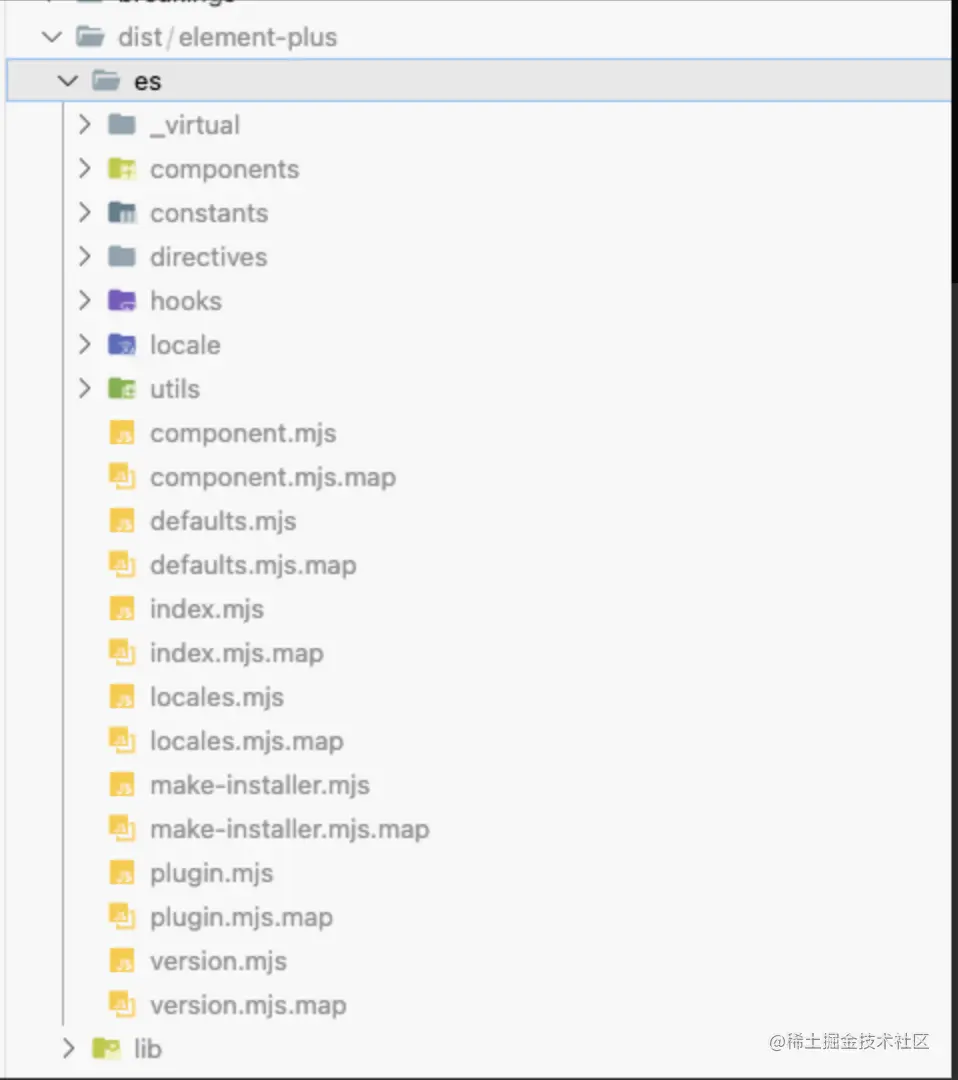
Task: Click the components folder icon
Action: point(122,169)
